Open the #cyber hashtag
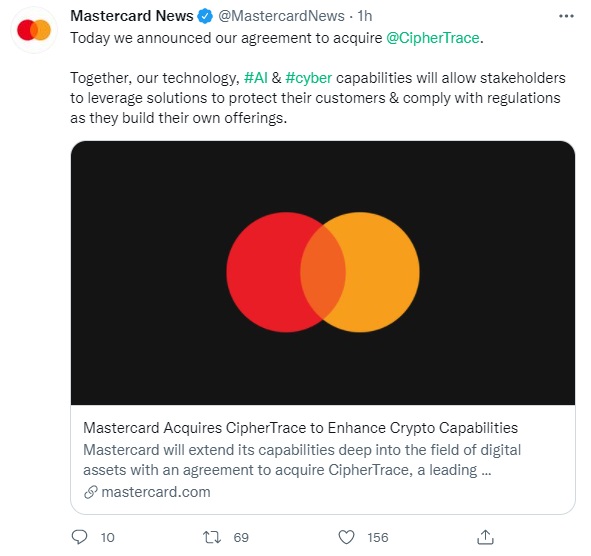This screenshot has width=591, height=556. click(309, 78)
